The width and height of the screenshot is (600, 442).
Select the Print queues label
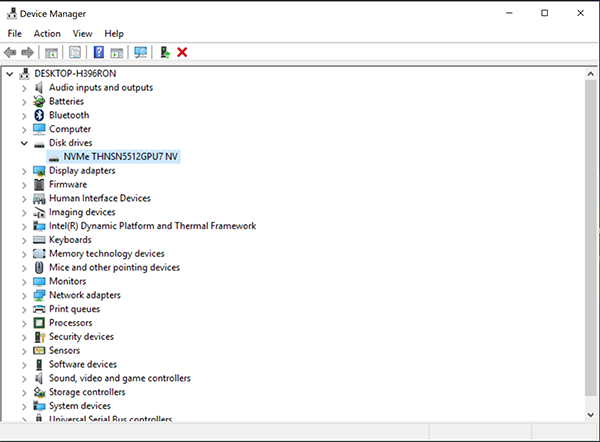click(x=74, y=309)
